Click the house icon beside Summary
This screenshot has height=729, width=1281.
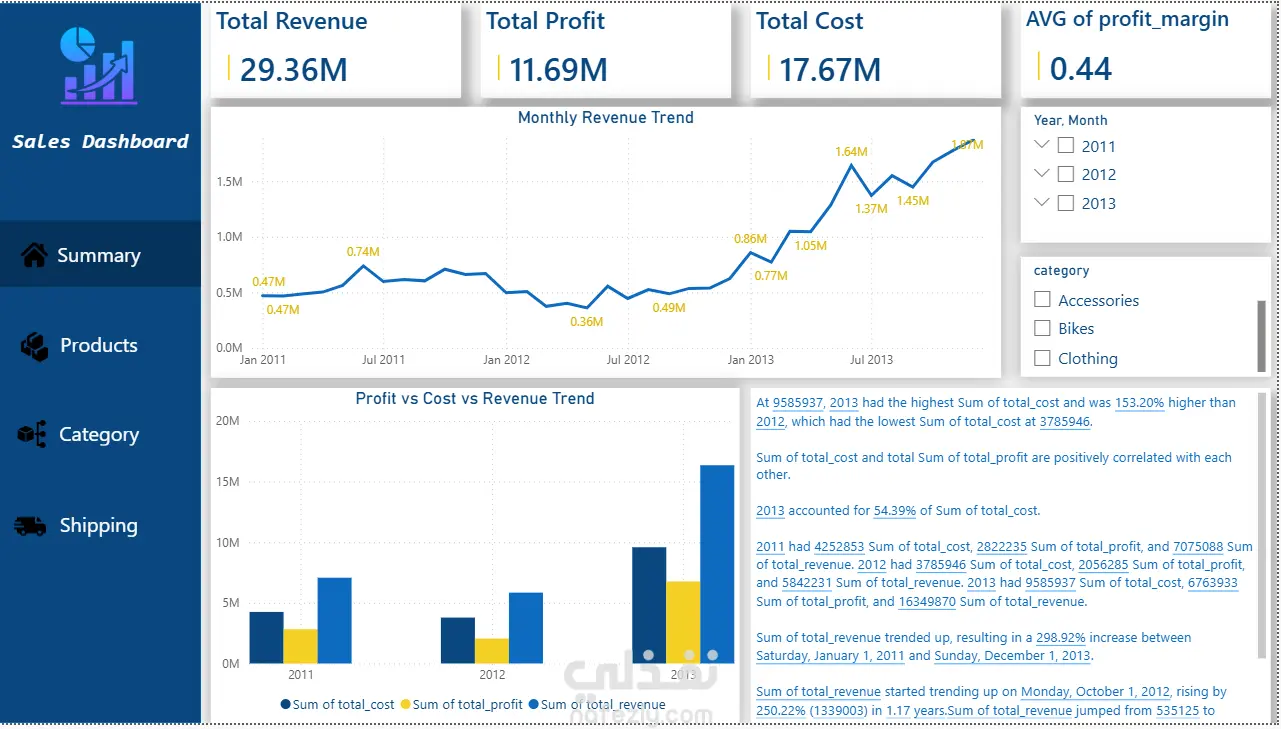point(34,255)
